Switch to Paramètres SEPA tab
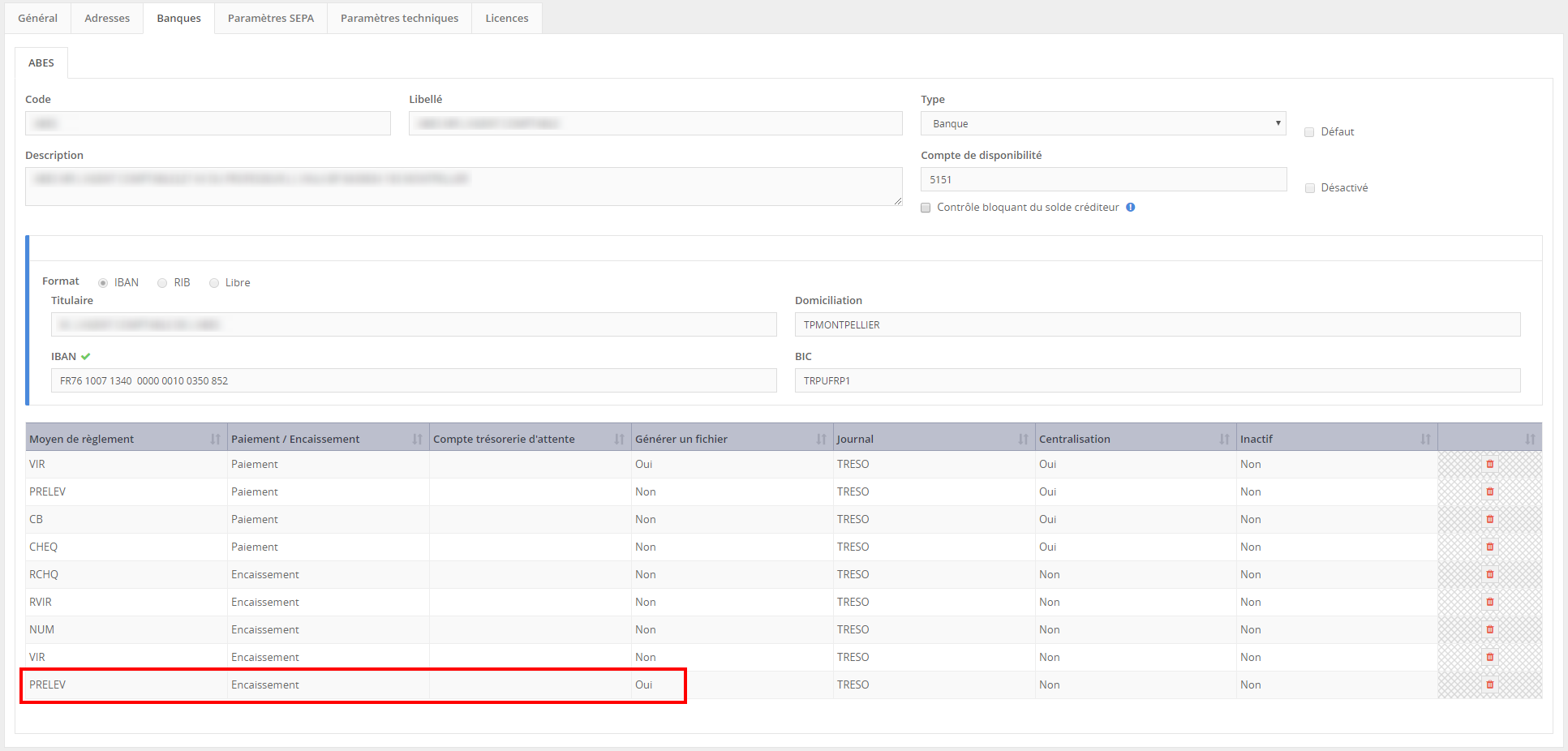The height and width of the screenshot is (751, 1568). (x=270, y=18)
